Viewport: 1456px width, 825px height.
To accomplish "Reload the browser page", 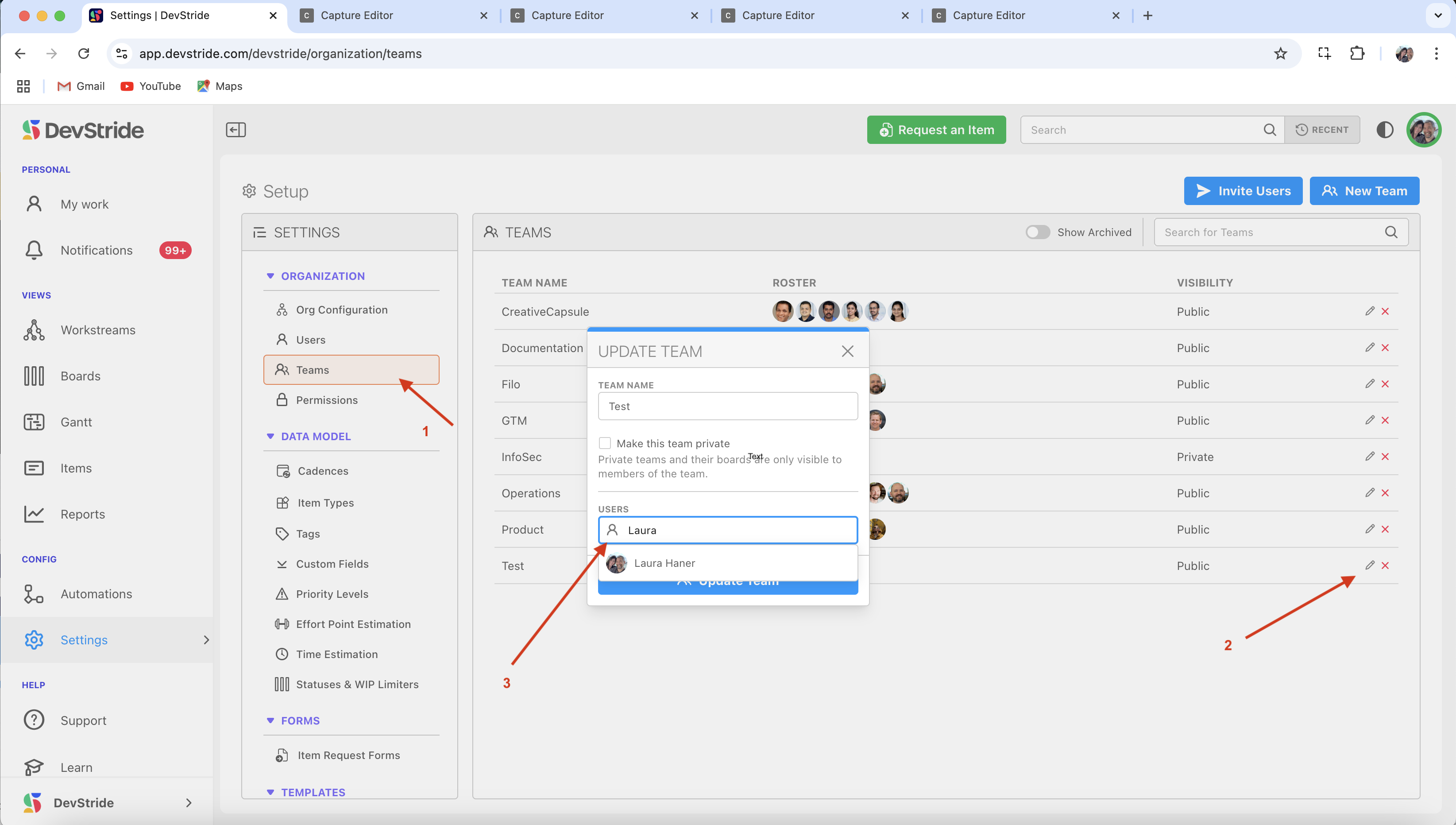I will tap(84, 54).
